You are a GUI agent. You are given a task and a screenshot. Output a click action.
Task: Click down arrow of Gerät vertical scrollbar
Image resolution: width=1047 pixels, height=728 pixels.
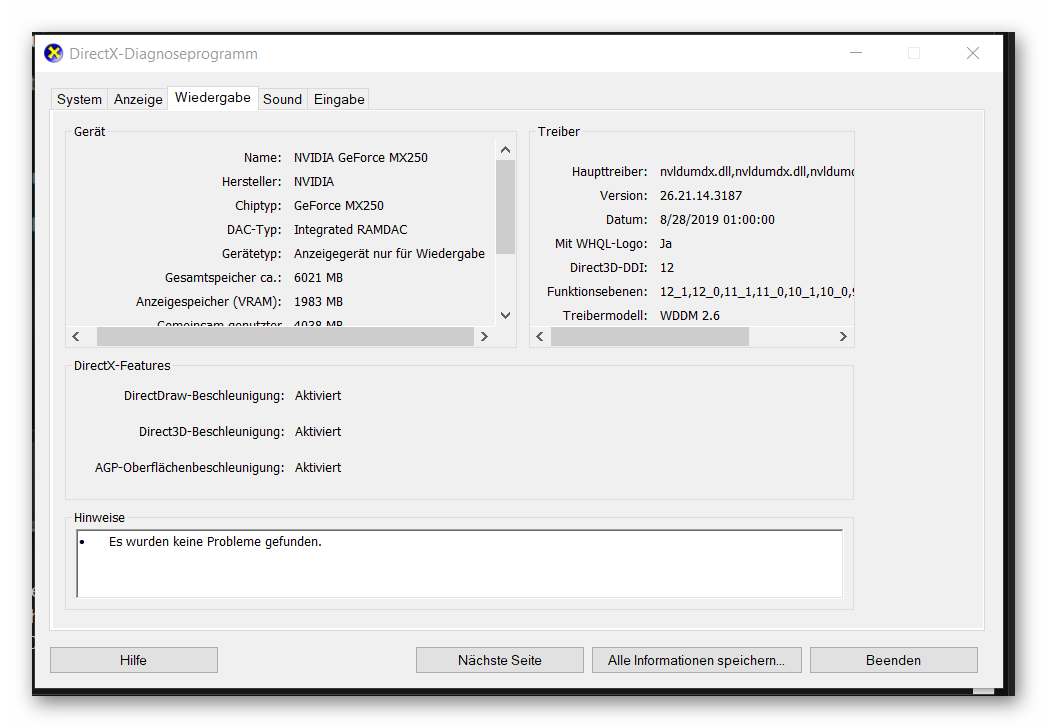[505, 315]
